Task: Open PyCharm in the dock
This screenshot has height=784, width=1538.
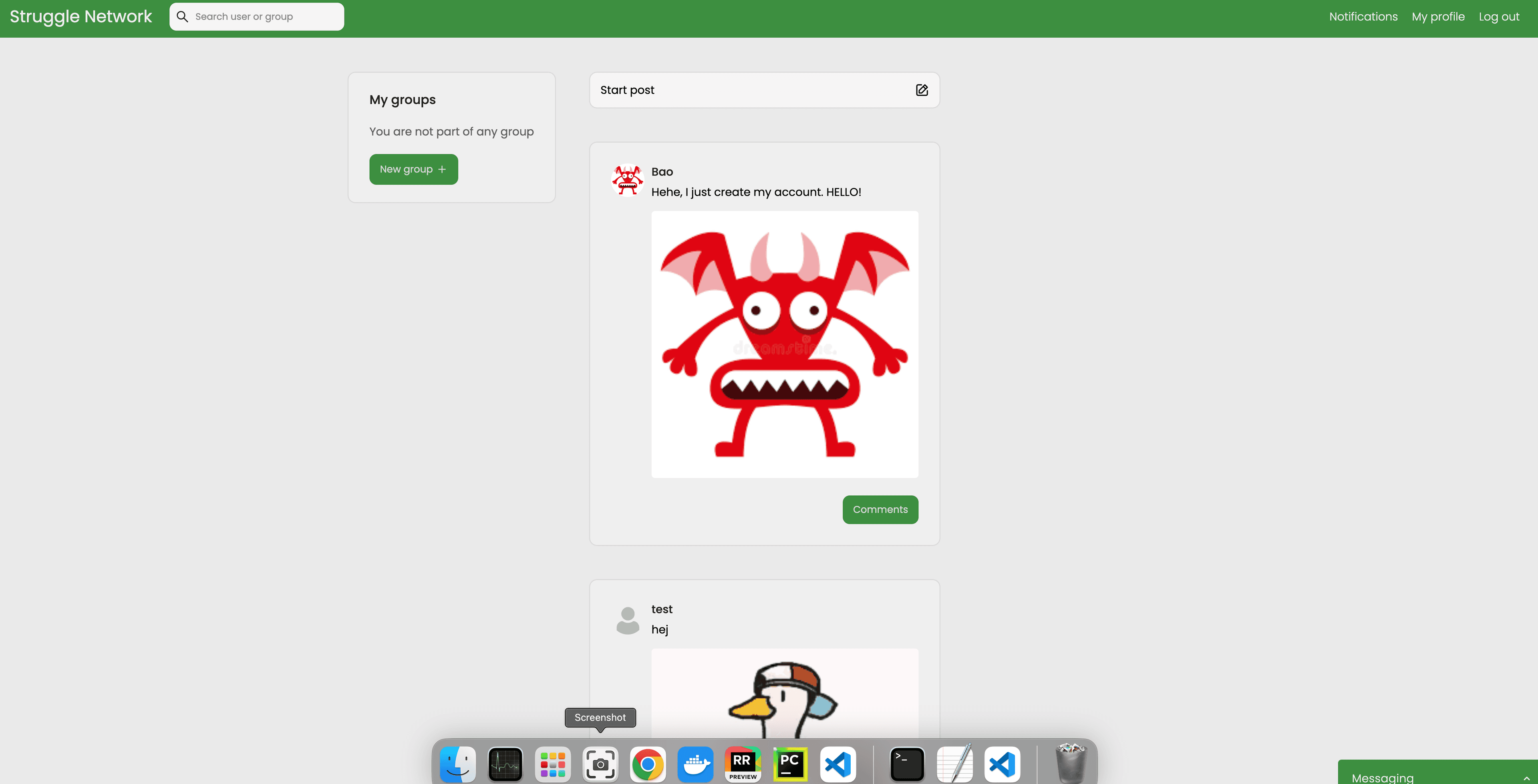Action: point(790,764)
